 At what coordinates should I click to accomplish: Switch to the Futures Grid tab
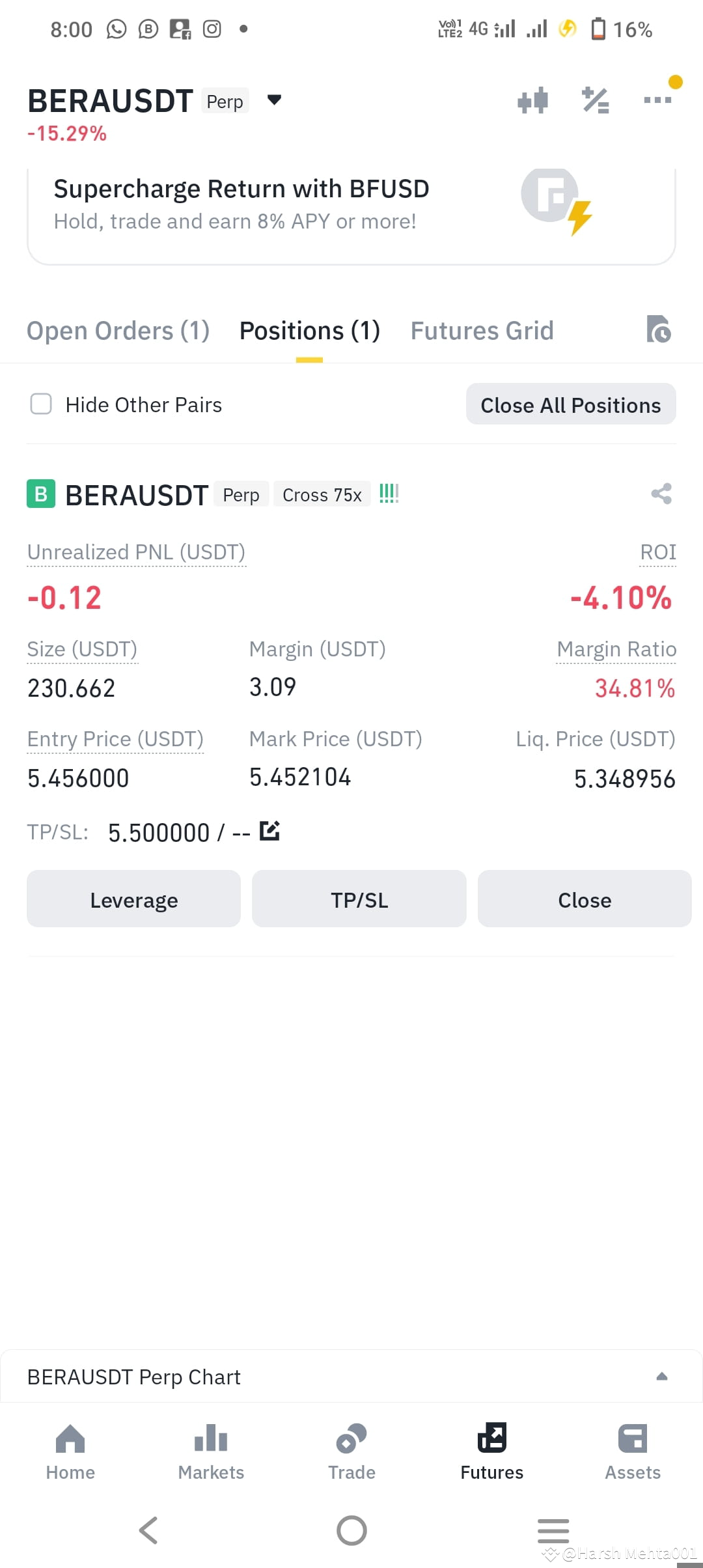click(x=482, y=331)
